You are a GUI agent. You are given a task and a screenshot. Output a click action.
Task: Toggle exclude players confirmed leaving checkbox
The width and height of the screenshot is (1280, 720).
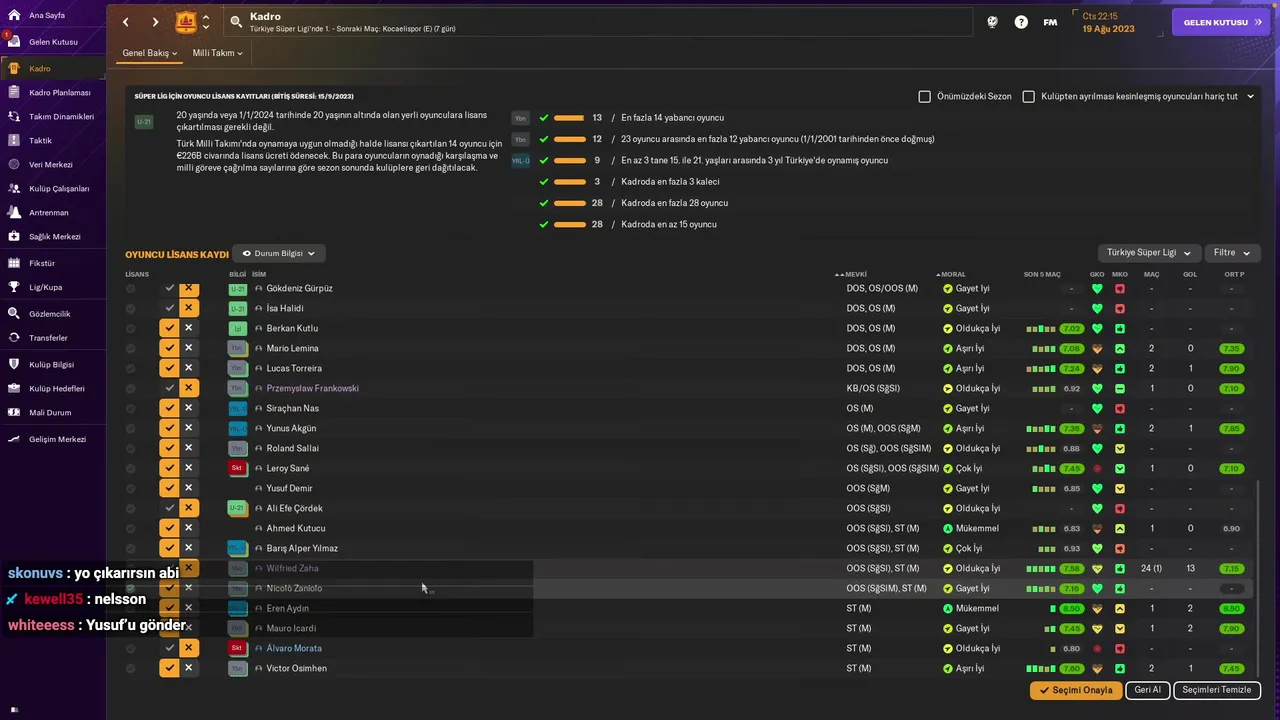coord(1028,97)
